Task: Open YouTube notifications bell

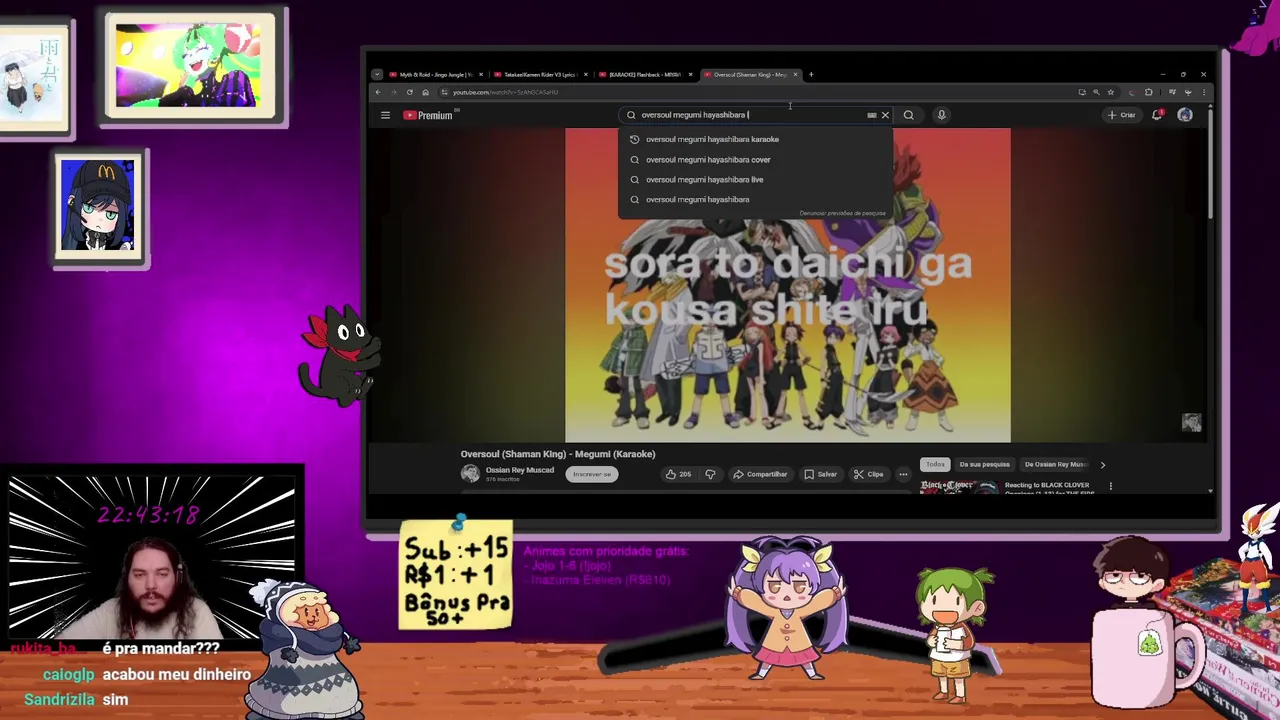Action: pos(1157,115)
